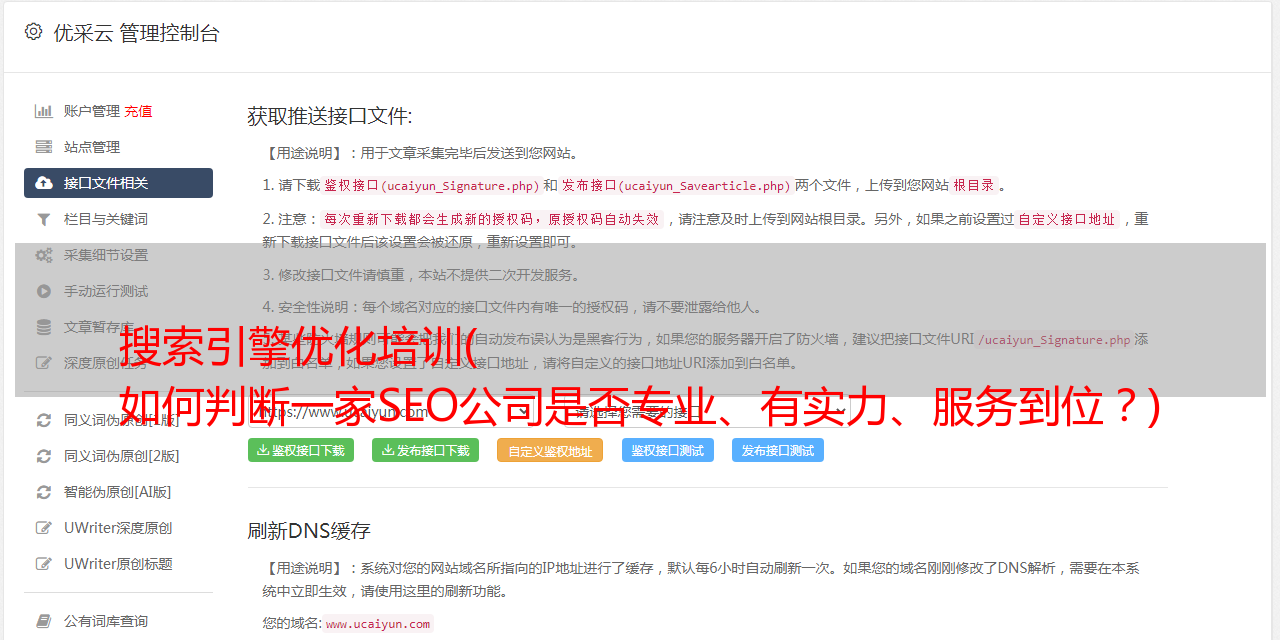Click the red 充值 recharge link

coord(138,111)
